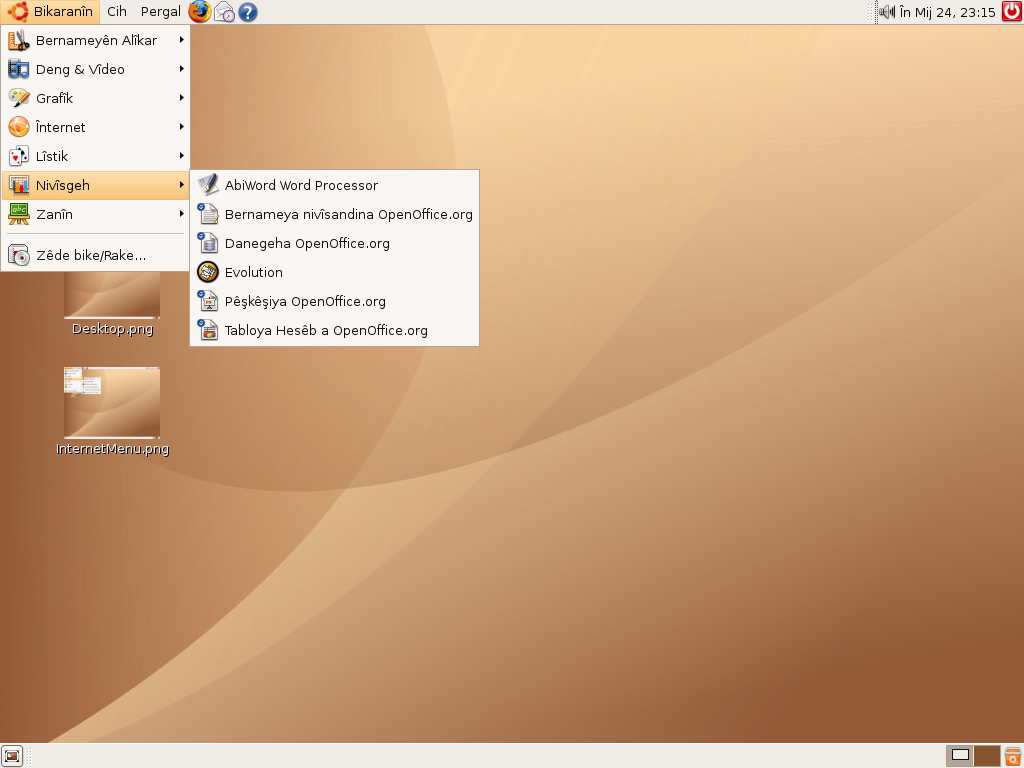Open Zêde bike/Rake... add/remove programs

pos(95,255)
